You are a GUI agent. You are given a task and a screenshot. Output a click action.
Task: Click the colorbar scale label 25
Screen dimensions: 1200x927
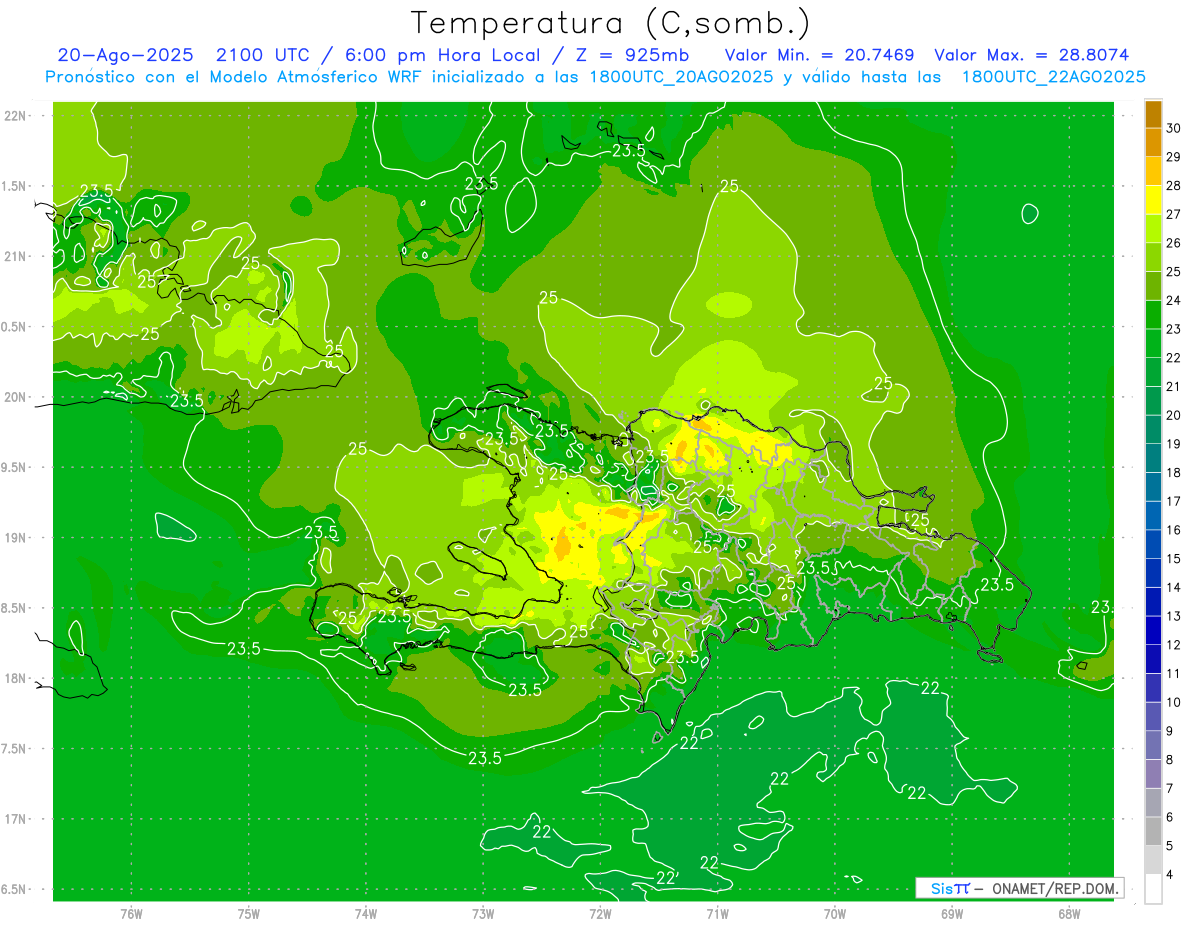(x=1174, y=272)
